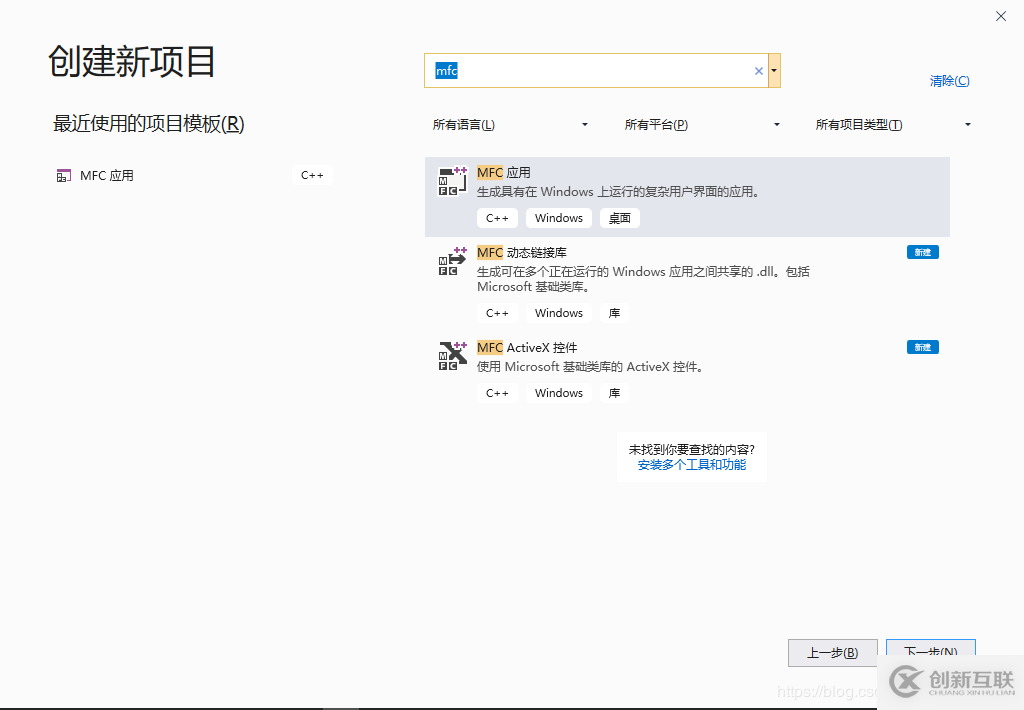Select the C++ tag under MFC 应用
The width and height of the screenshot is (1024, 710).
point(497,217)
